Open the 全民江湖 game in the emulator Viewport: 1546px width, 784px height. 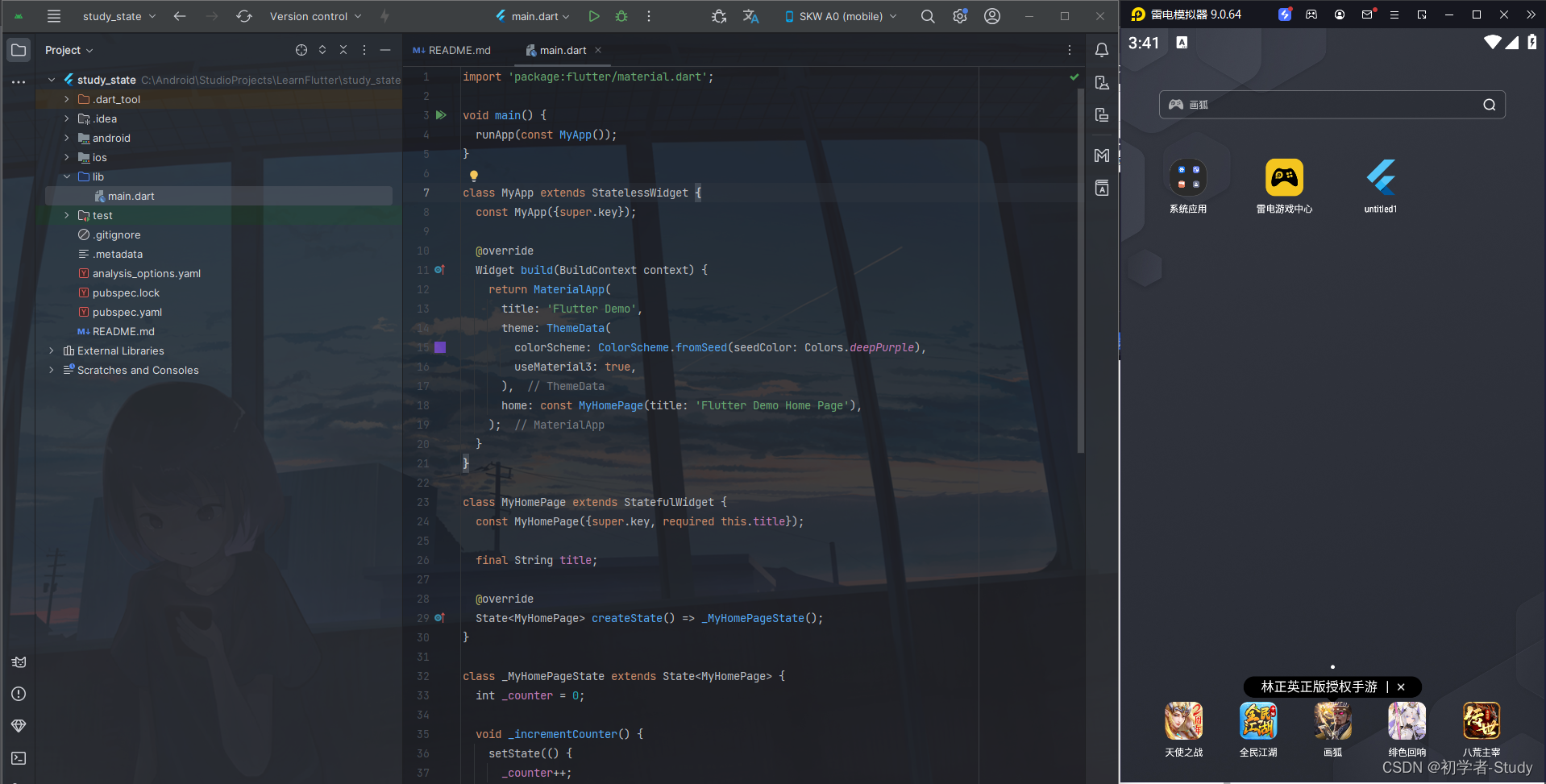click(1258, 729)
